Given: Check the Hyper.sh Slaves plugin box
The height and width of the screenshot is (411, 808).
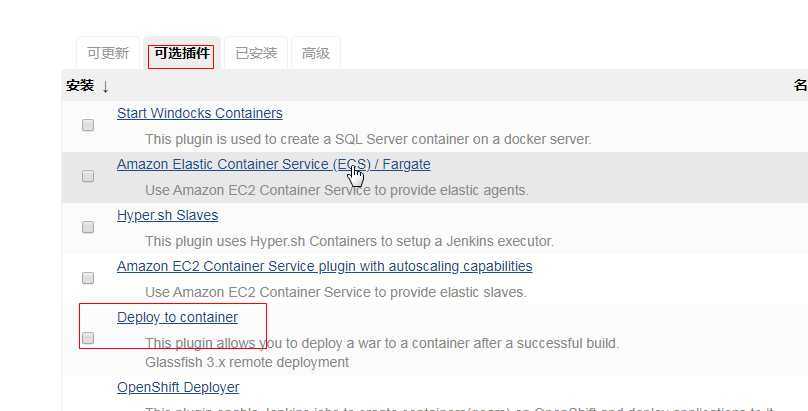Looking at the screenshot, I should click(88, 227).
